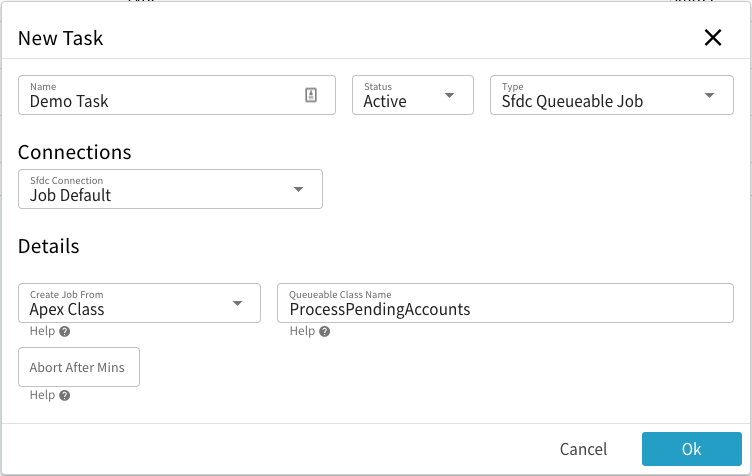Expand the Sfdc Connection dropdown arrow
The height and width of the screenshot is (476, 752).
(298, 189)
